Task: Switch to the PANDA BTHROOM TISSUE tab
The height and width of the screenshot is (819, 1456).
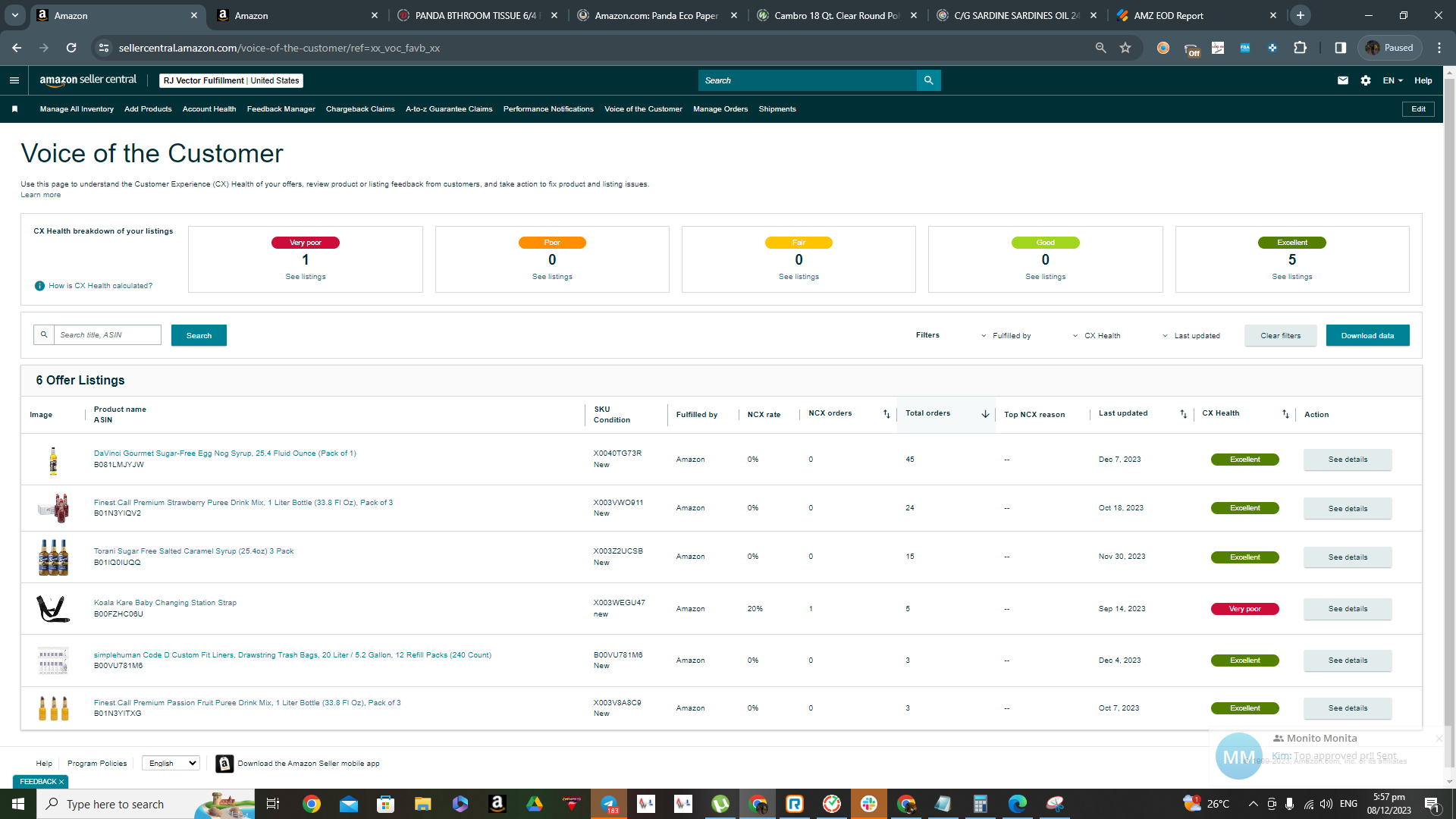Action: (x=478, y=15)
